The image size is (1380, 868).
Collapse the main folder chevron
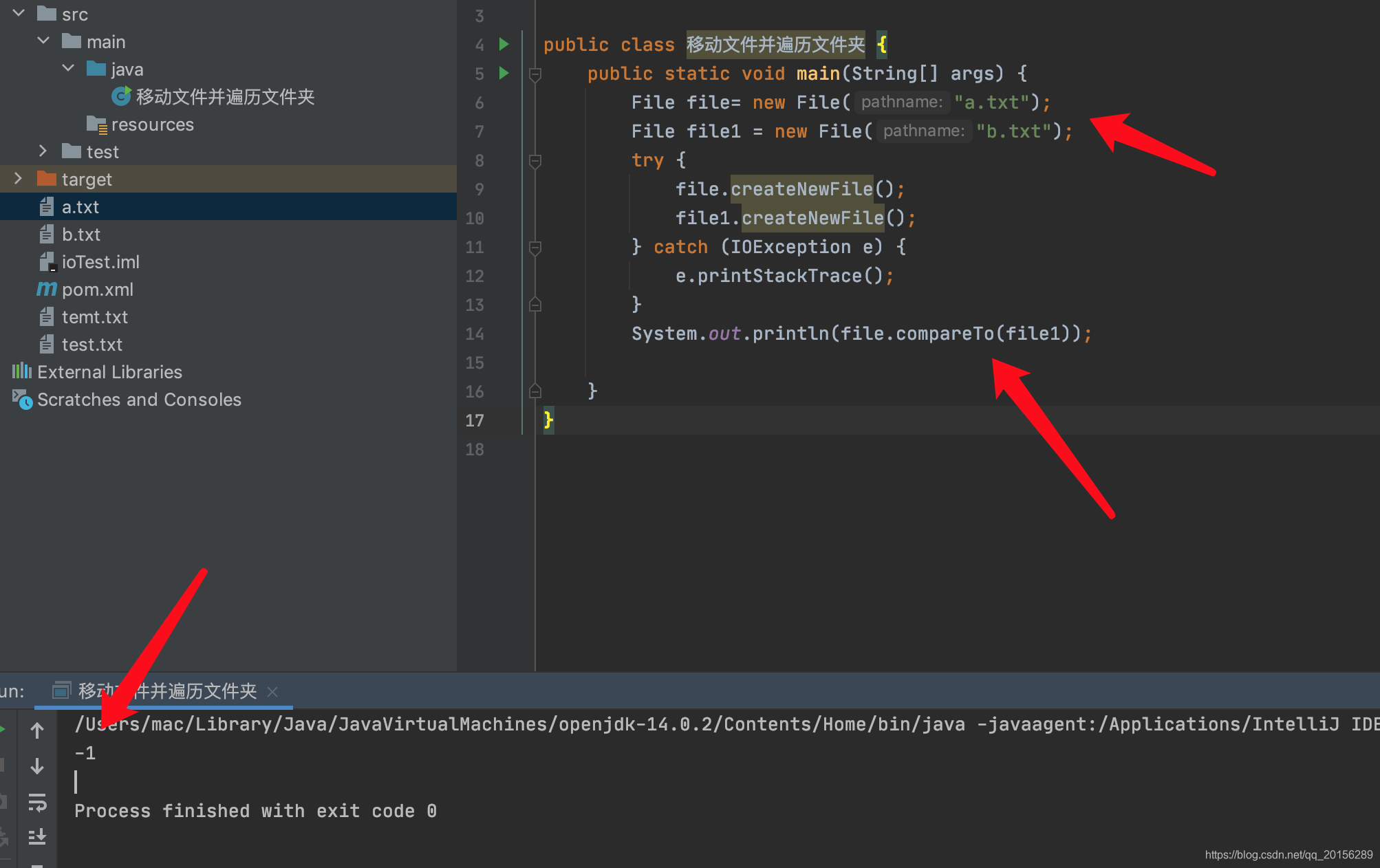click(43, 41)
